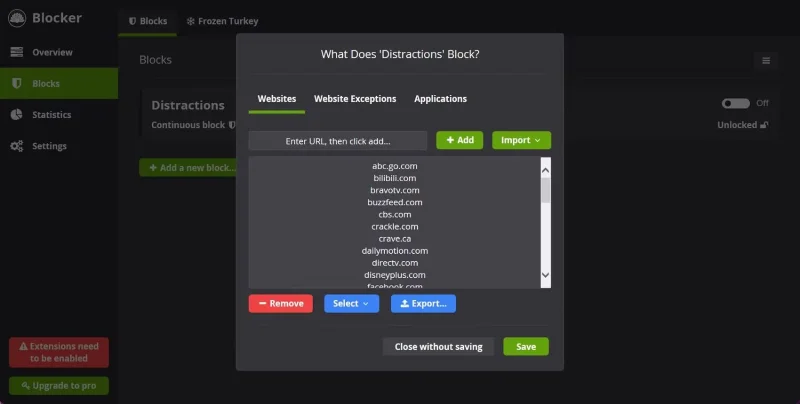Open the Statistics sidebar page

tap(51, 115)
